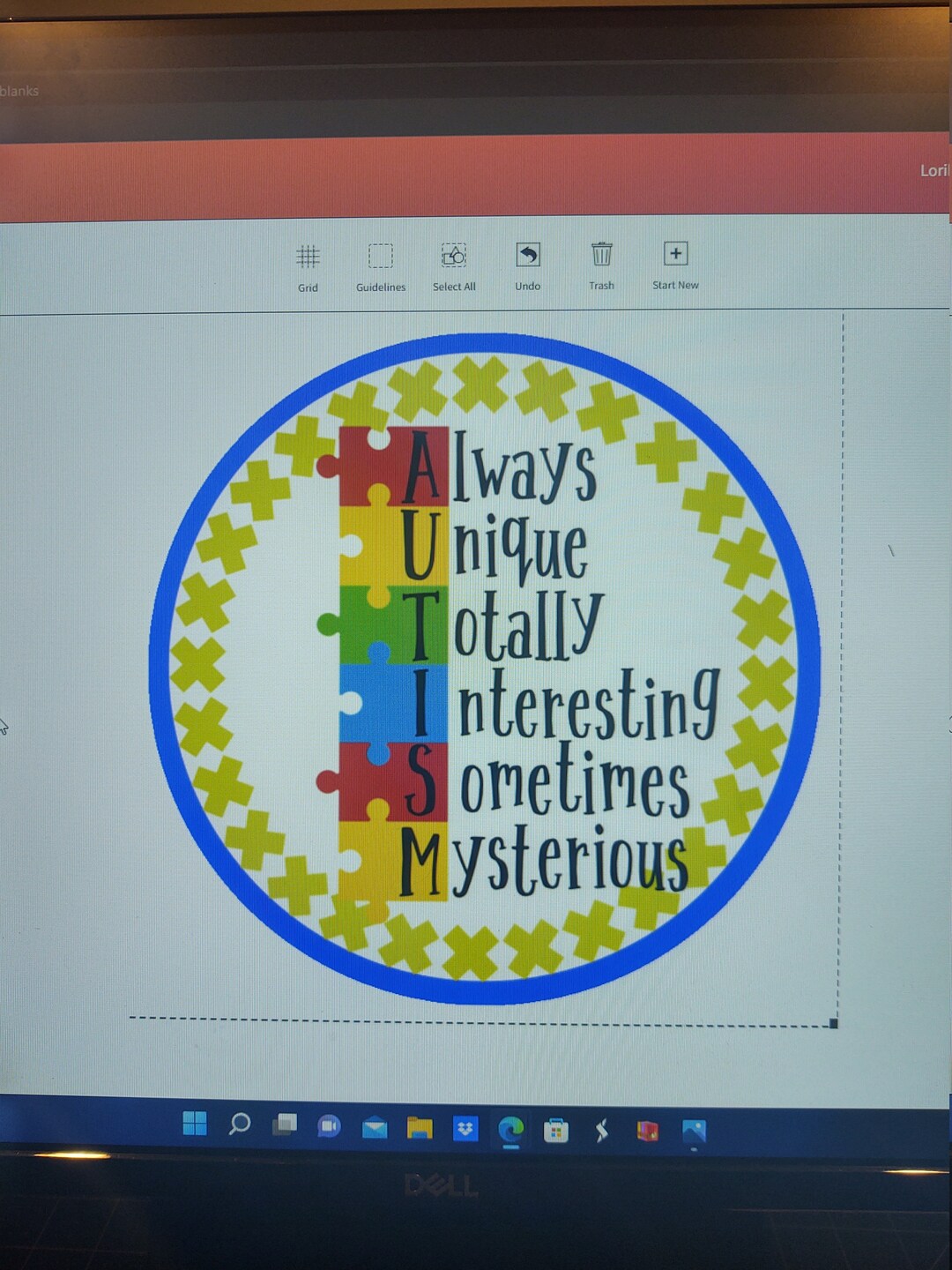
Task: Click the Undo toolbar icon
Action: pos(527,265)
